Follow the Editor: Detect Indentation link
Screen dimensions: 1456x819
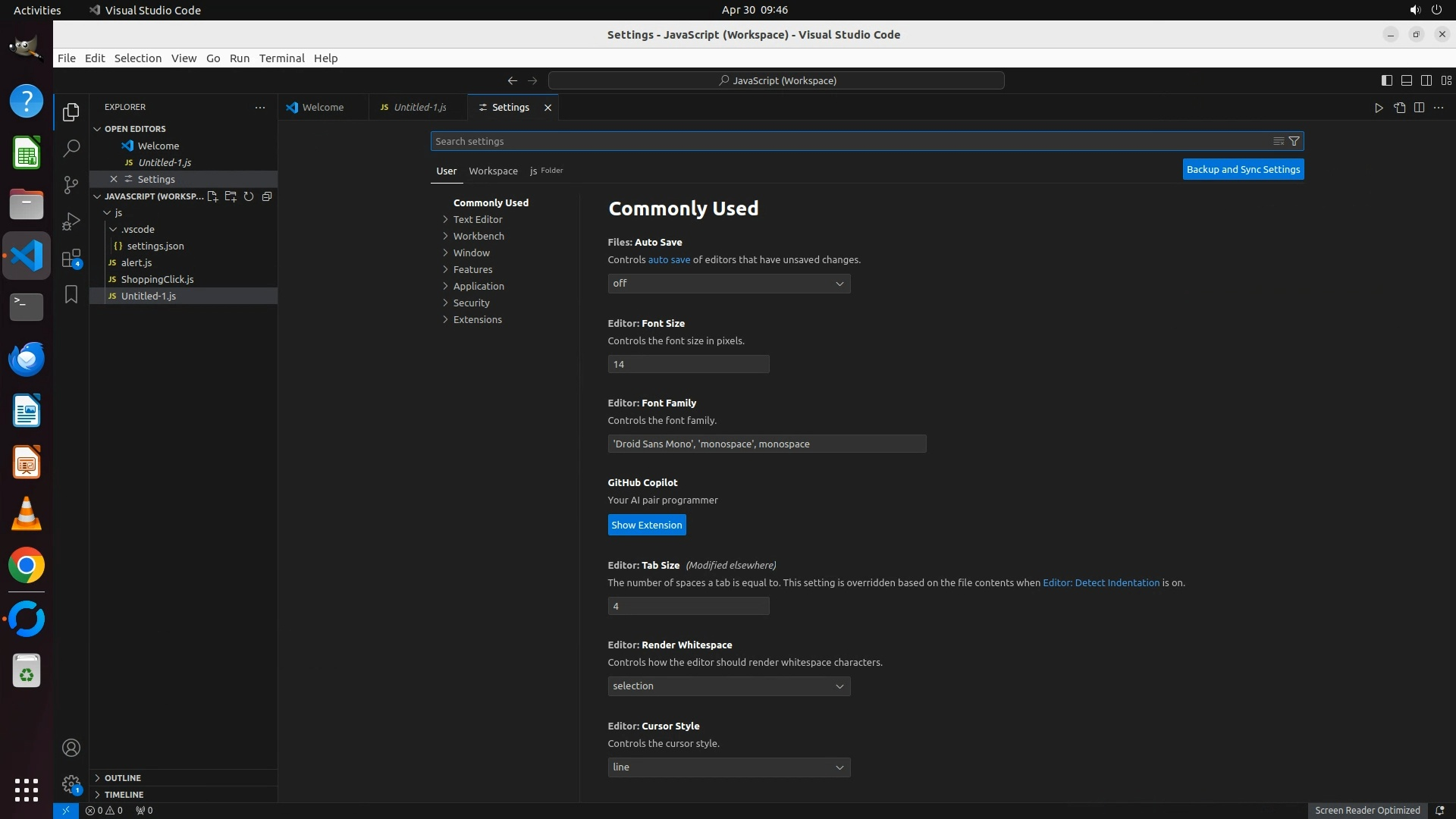1100,582
